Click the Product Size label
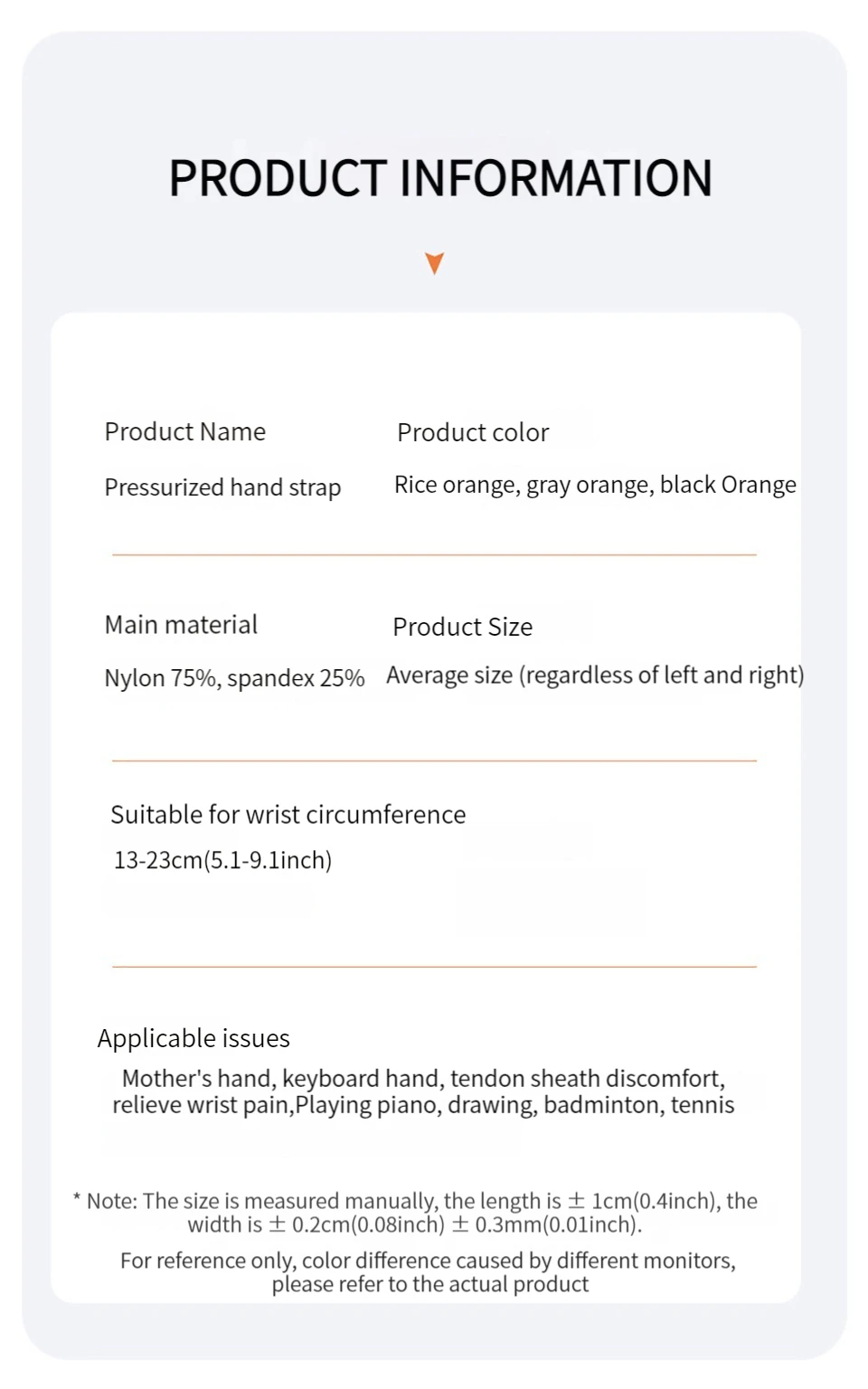The image size is (868, 1389). 462,628
